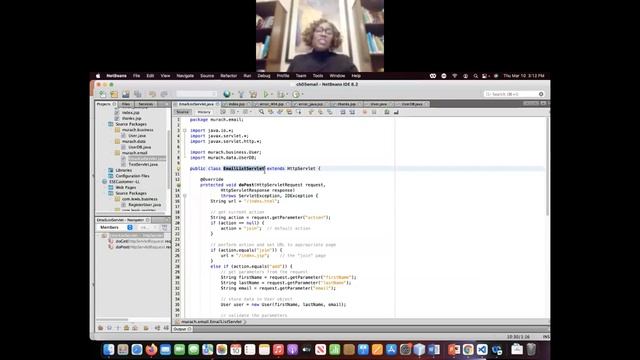Click the New Project toolbar icon
This screenshot has width=640, height=360.
(114, 94)
